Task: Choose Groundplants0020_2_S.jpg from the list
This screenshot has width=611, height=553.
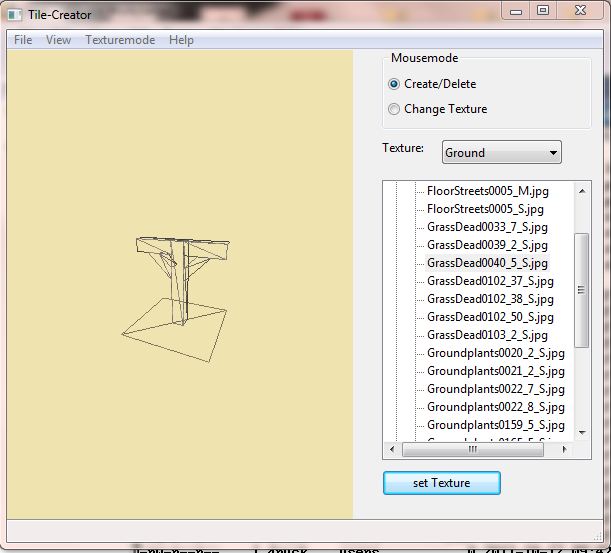Action: 495,353
